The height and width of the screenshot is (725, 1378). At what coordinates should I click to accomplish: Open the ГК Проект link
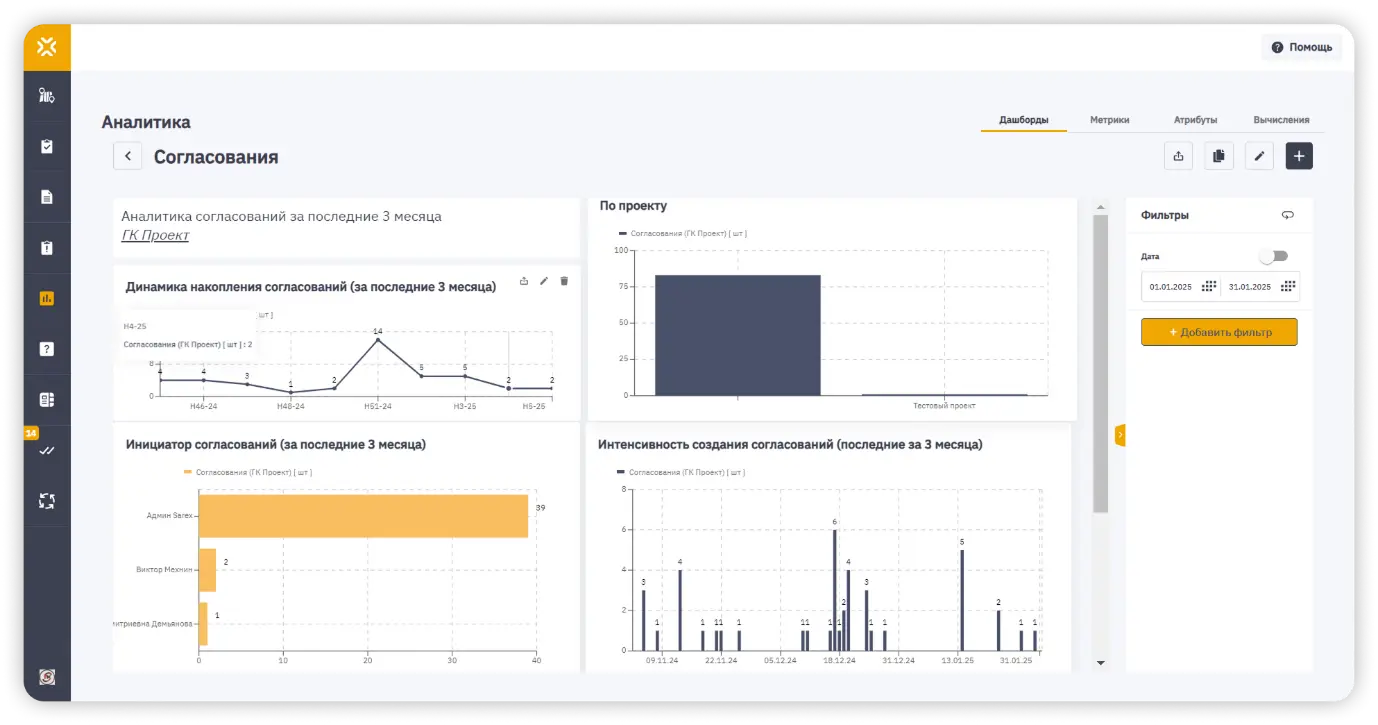pos(155,236)
